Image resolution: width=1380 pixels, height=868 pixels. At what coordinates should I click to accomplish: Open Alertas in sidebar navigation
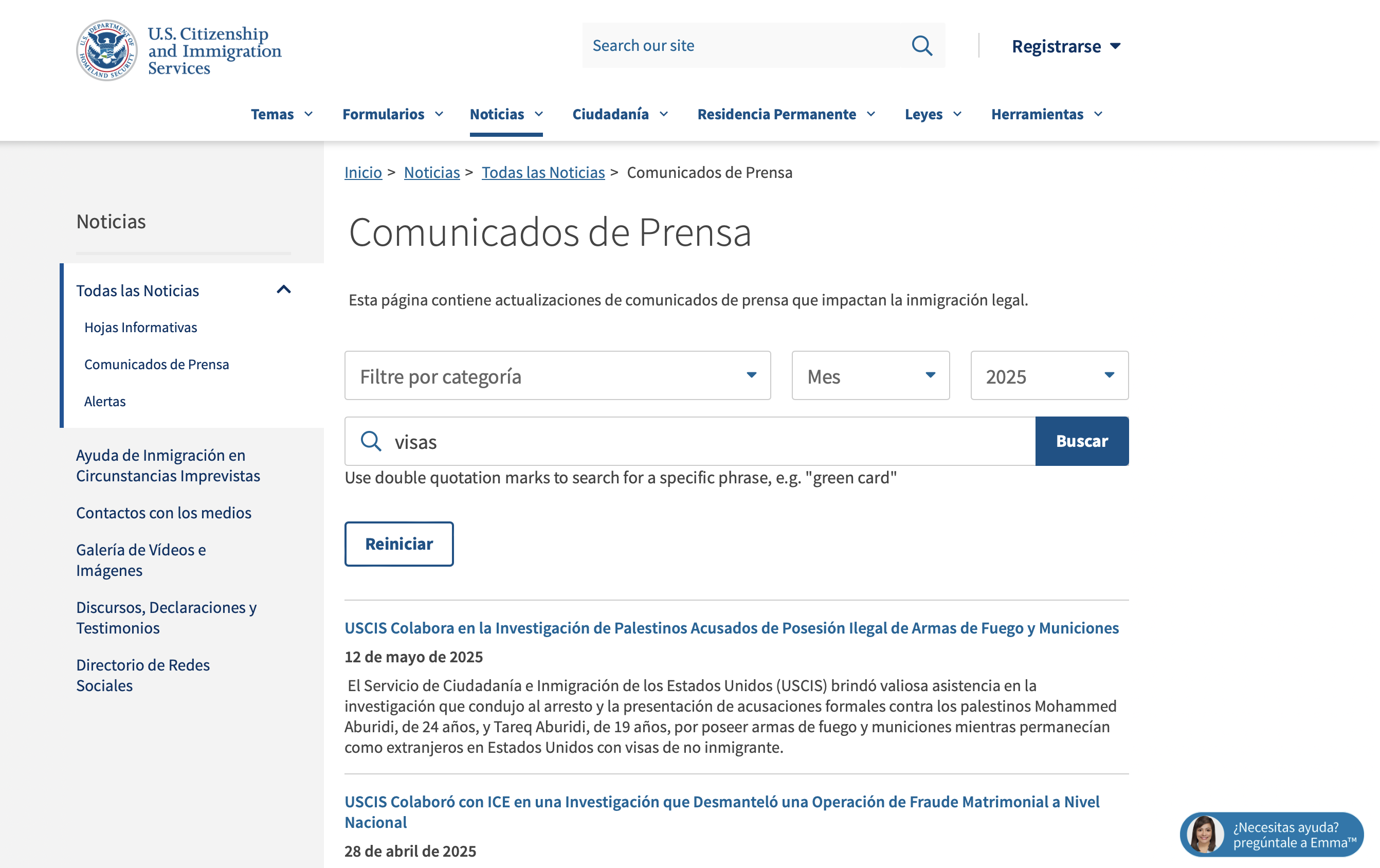pos(105,401)
